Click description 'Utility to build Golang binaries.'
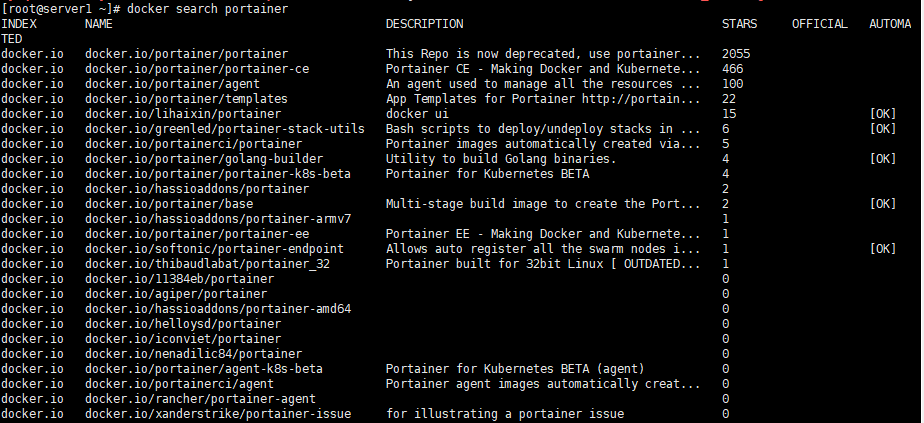 501,159
